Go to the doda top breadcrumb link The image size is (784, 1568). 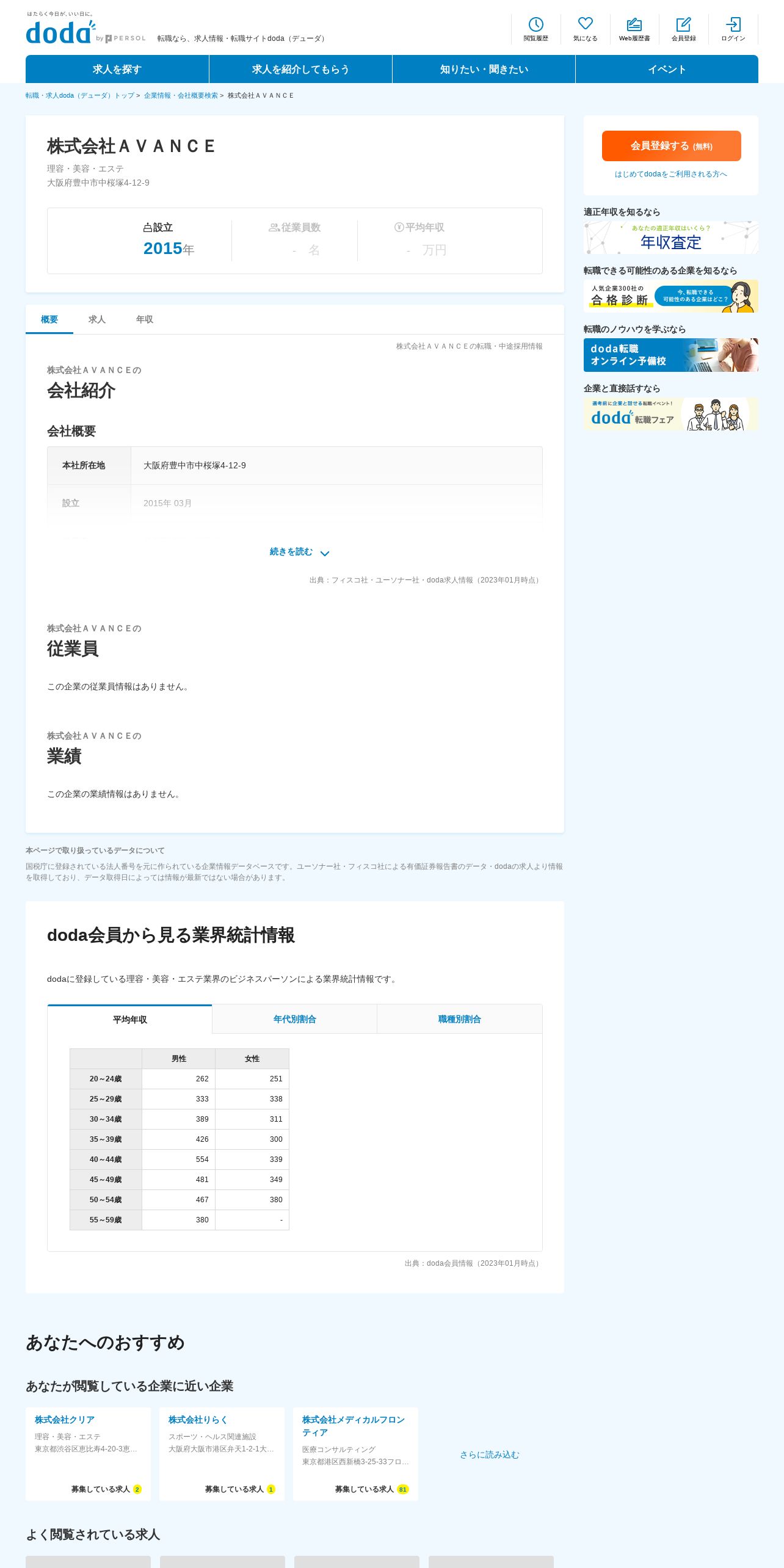[x=80, y=95]
